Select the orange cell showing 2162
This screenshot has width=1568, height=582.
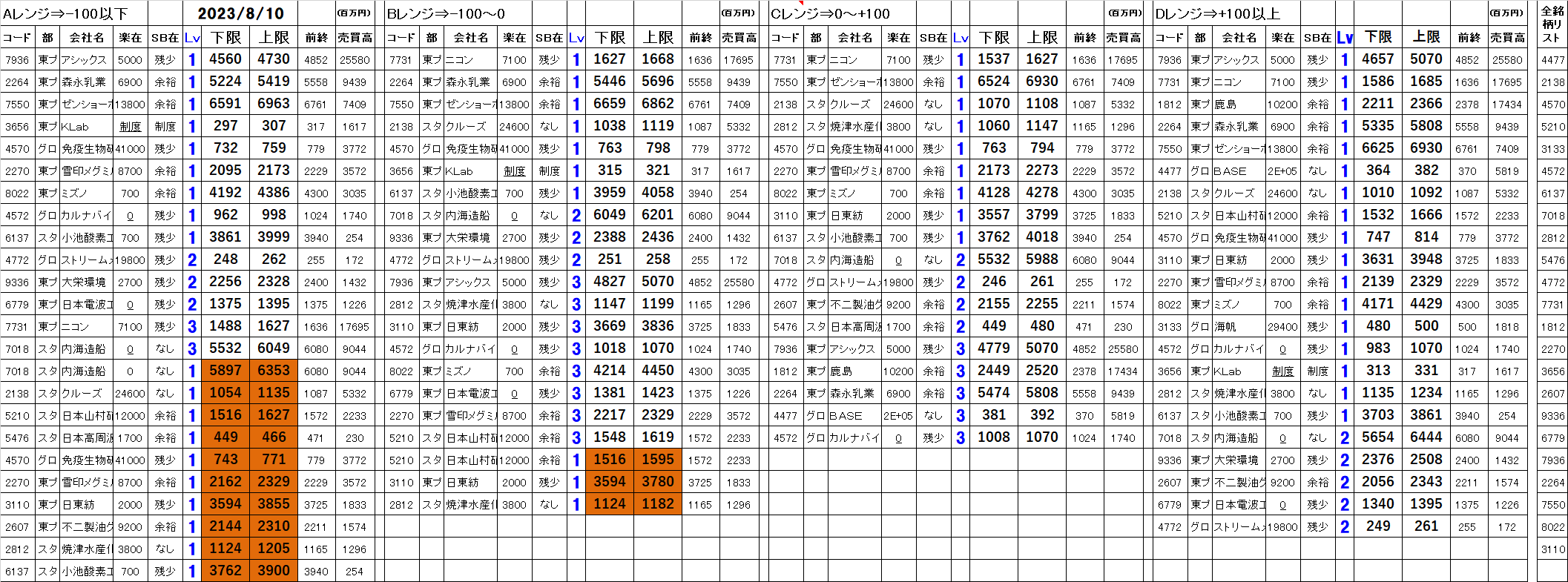[x=225, y=482]
